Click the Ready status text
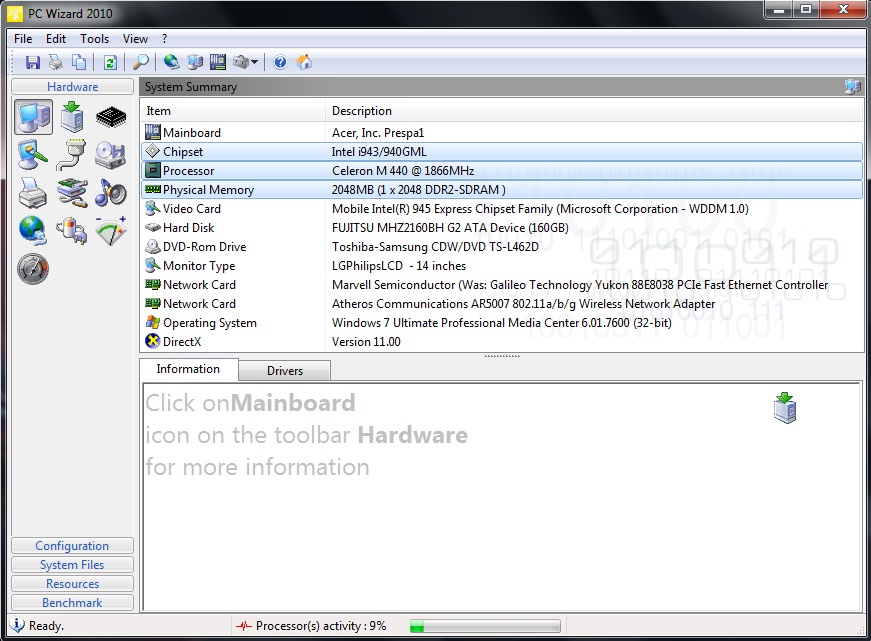Screen dimensions: 871x641 [x=46, y=626]
